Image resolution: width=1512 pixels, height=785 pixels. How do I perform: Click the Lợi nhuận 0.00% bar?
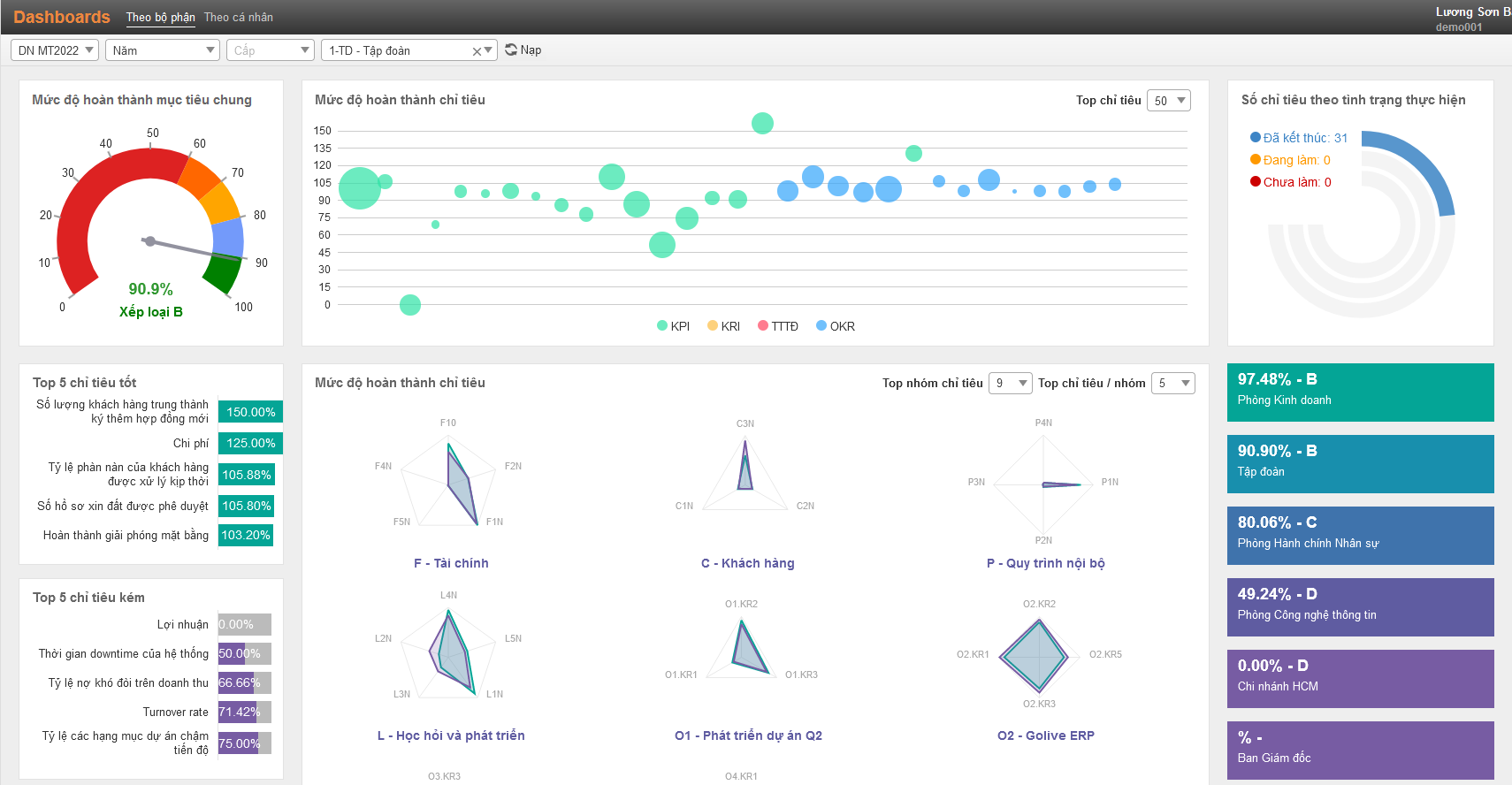(x=245, y=624)
